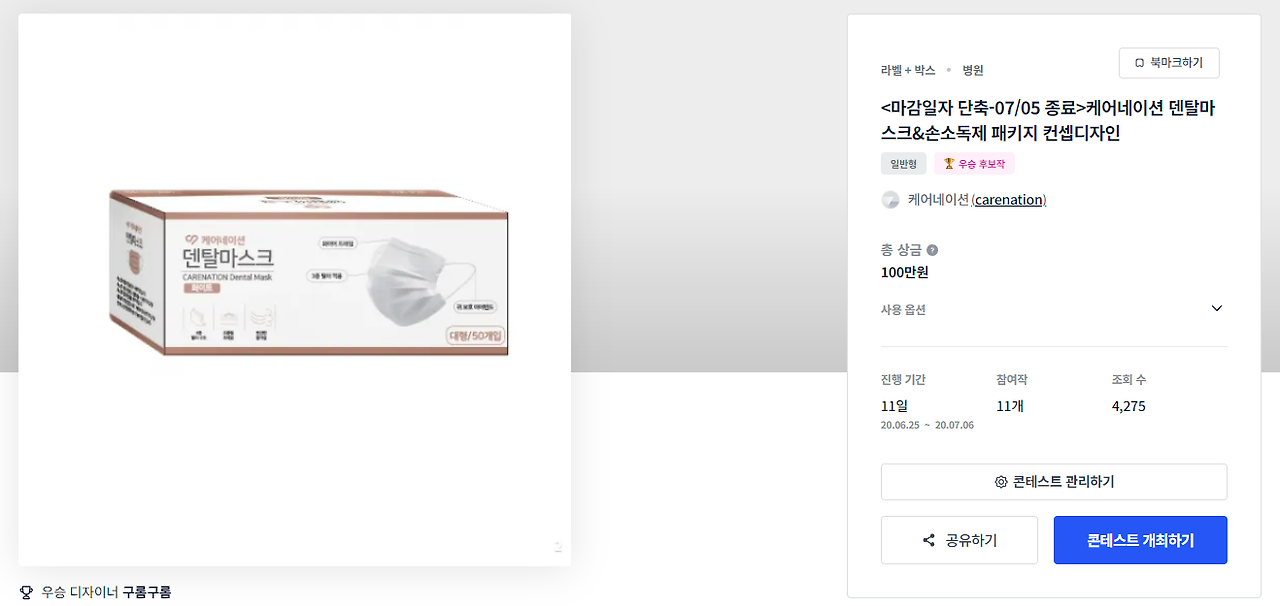
Task: Click the gear icon in 콘테스트 관리하기
Action: click(x=1001, y=482)
